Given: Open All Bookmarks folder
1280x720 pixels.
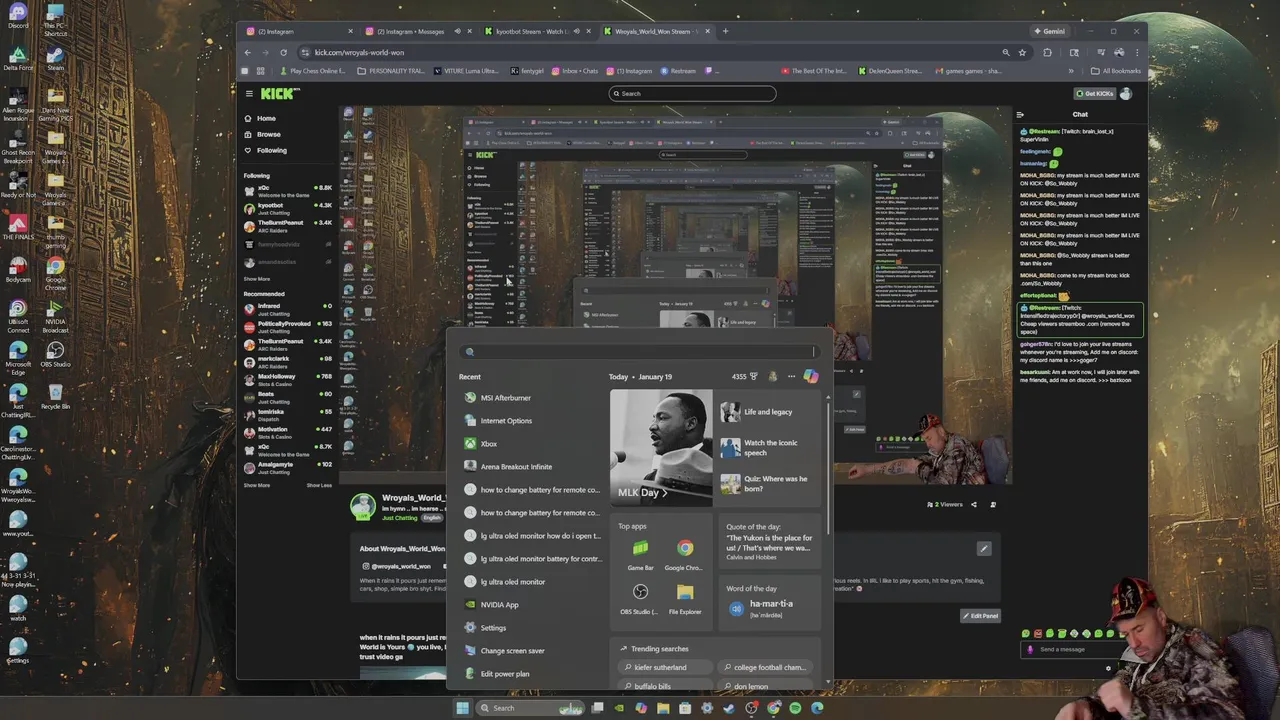Looking at the screenshot, I should (1116, 71).
